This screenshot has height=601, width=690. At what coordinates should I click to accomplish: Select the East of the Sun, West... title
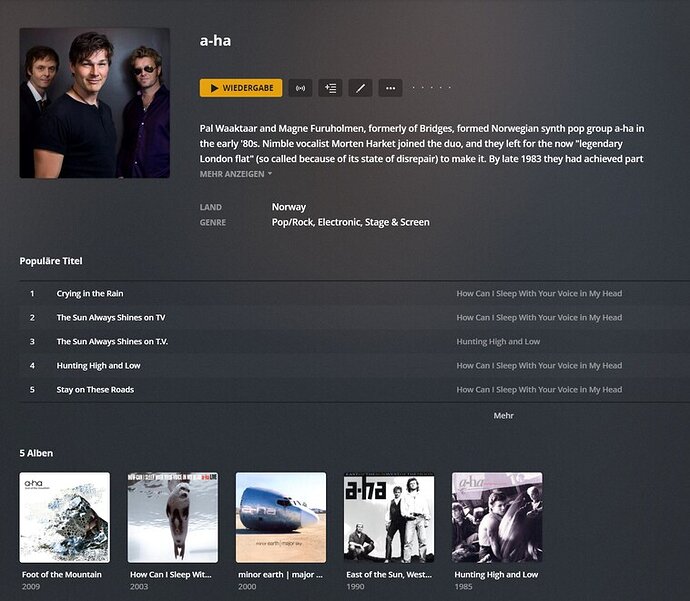tap(389, 575)
